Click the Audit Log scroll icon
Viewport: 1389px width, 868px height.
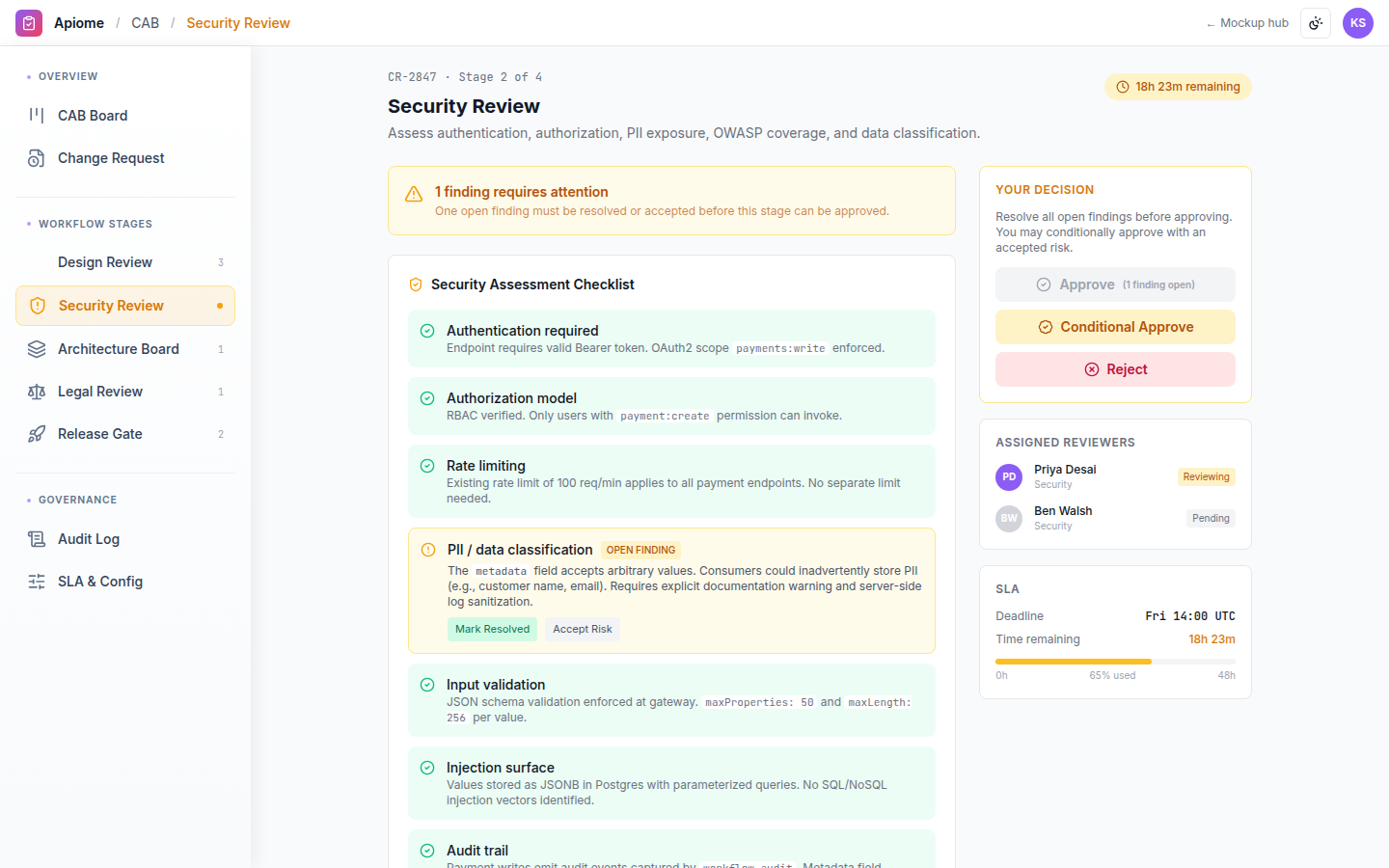[x=37, y=539]
